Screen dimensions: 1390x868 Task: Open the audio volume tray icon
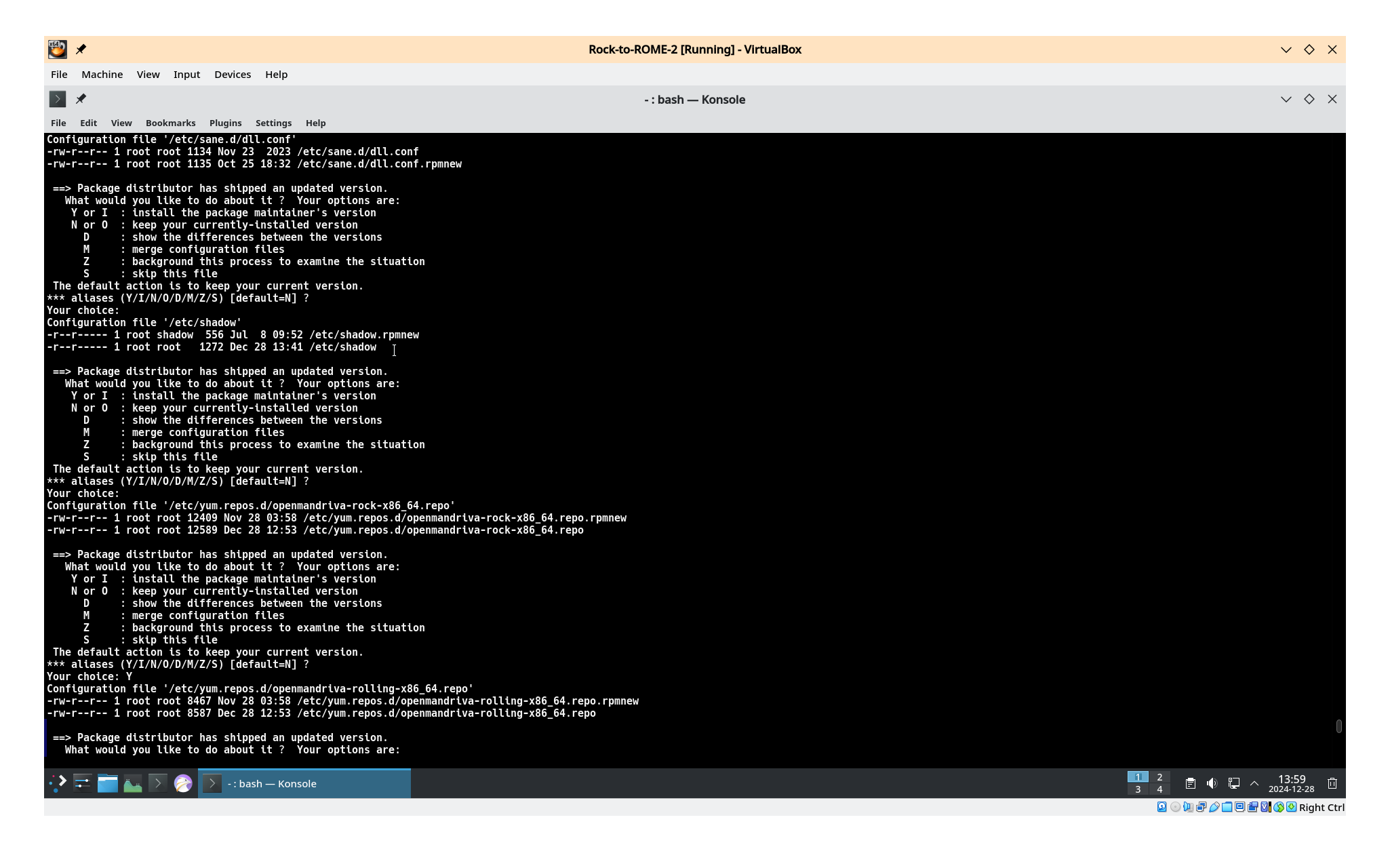click(x=1212, y=783)
